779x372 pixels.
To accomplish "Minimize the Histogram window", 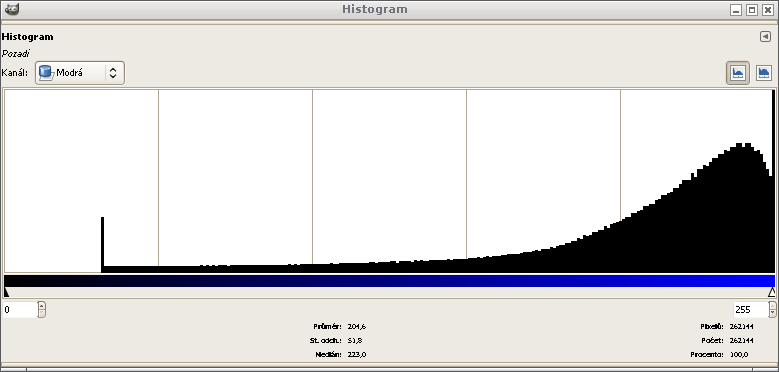I will [x=736, y=10].
